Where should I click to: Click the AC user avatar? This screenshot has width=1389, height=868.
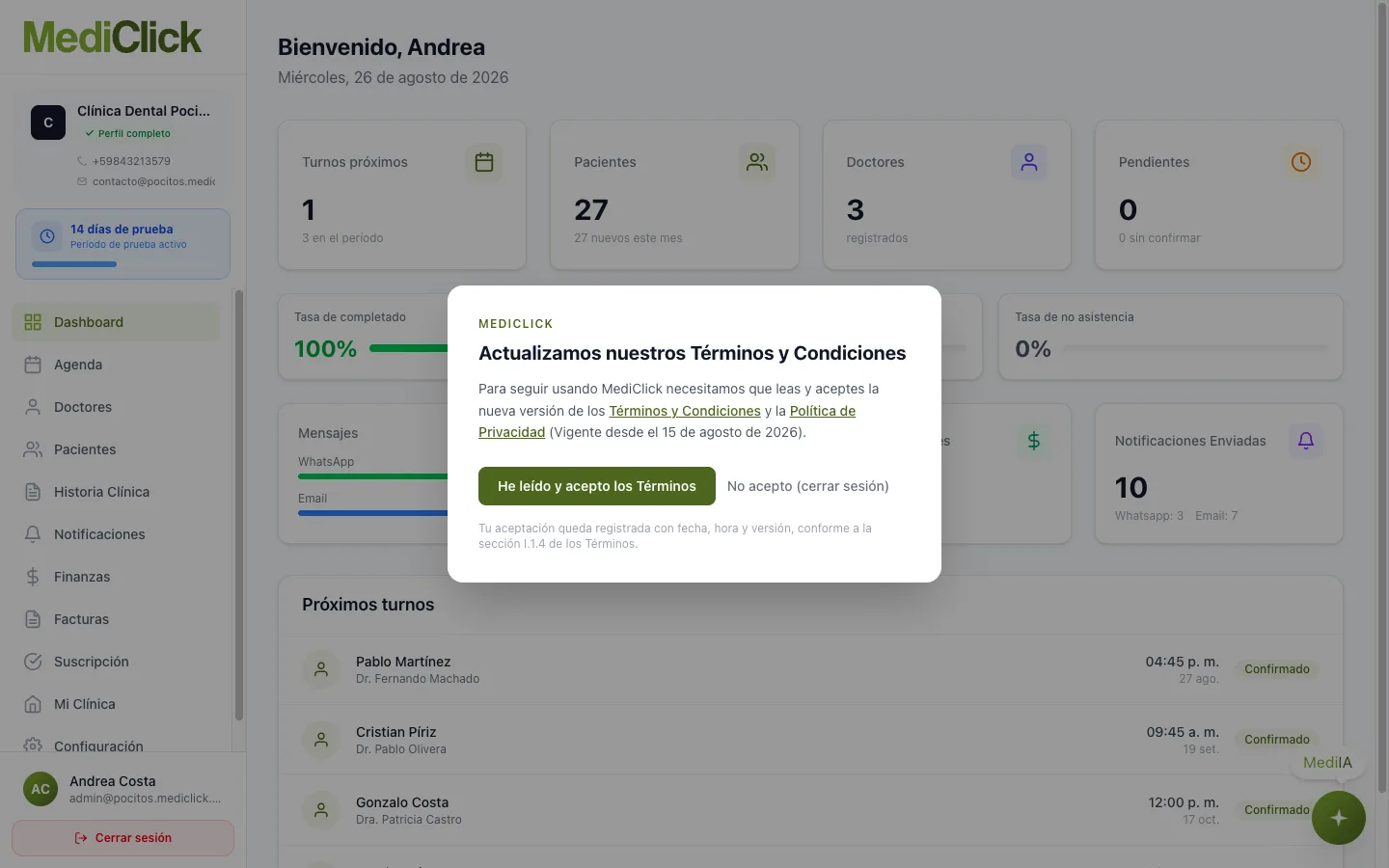tap(41, 789)
